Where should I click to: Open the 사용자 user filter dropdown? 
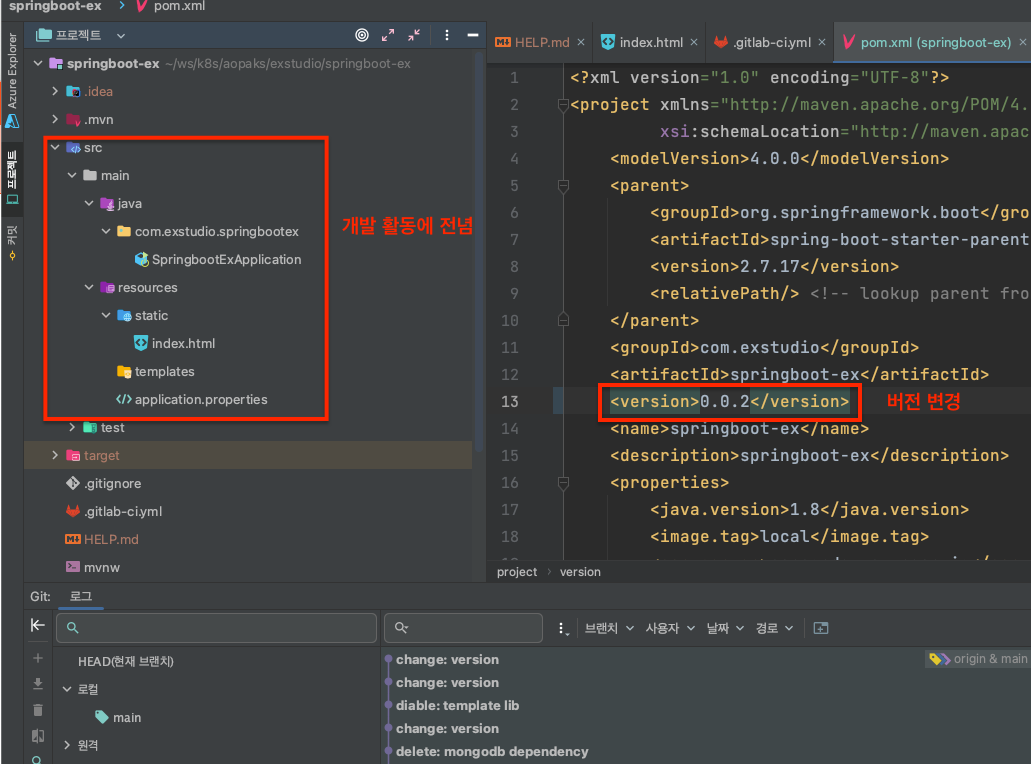(670, 629)
